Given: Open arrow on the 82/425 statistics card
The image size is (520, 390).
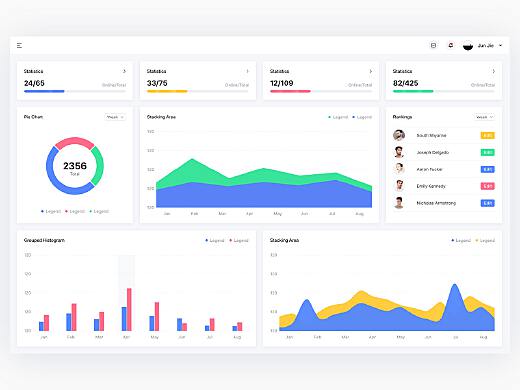Looking at the screenshot, I should pos(493,71).
